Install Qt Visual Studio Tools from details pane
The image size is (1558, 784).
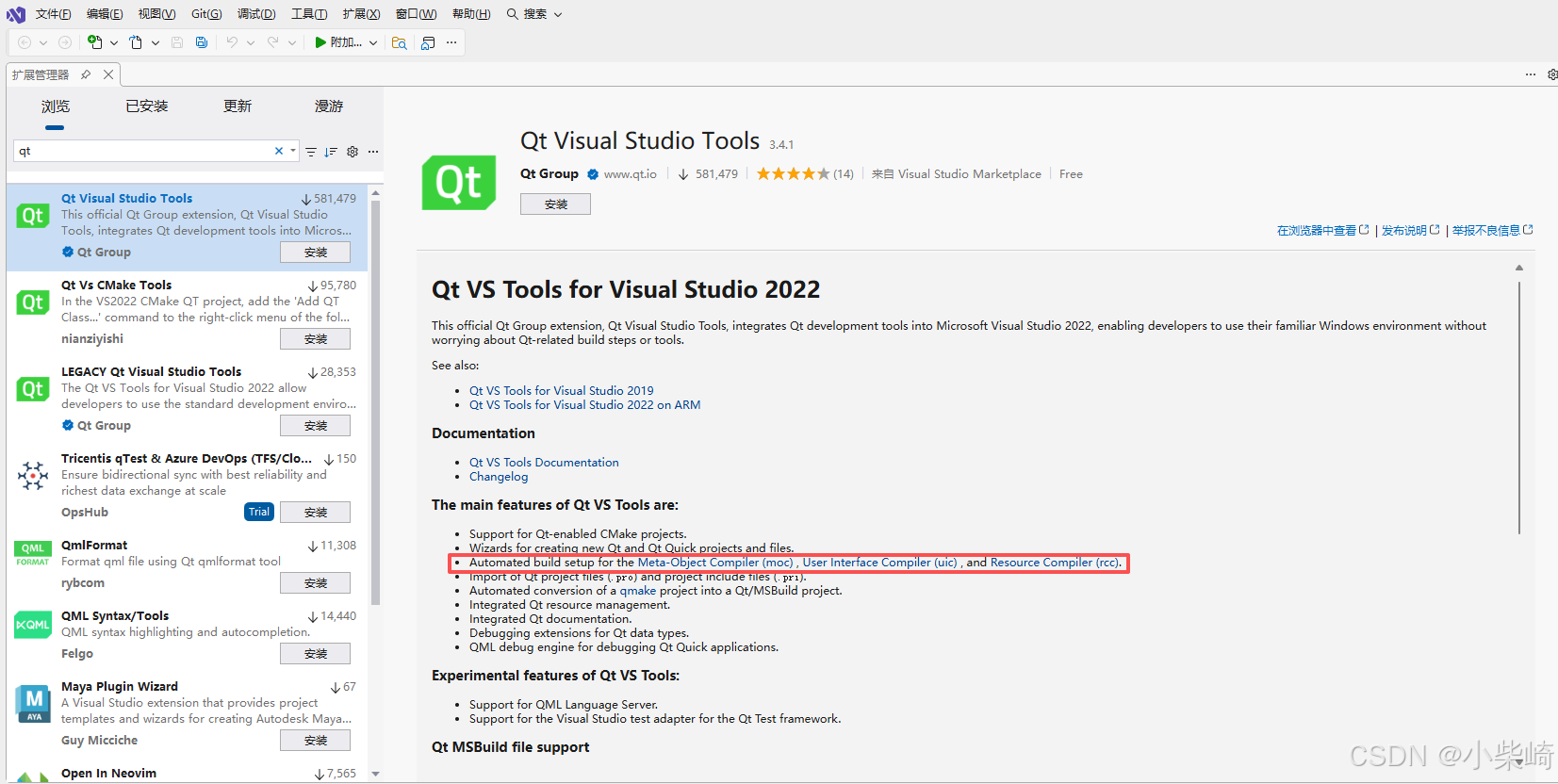pos(555,204)
